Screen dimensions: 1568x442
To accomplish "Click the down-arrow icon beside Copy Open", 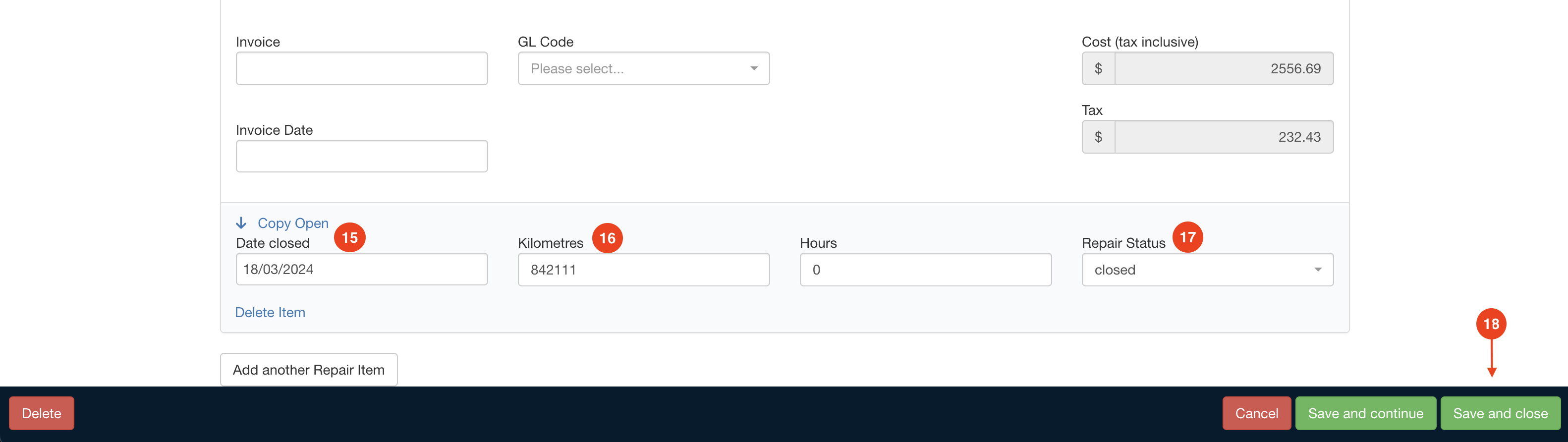I will 241,223.
